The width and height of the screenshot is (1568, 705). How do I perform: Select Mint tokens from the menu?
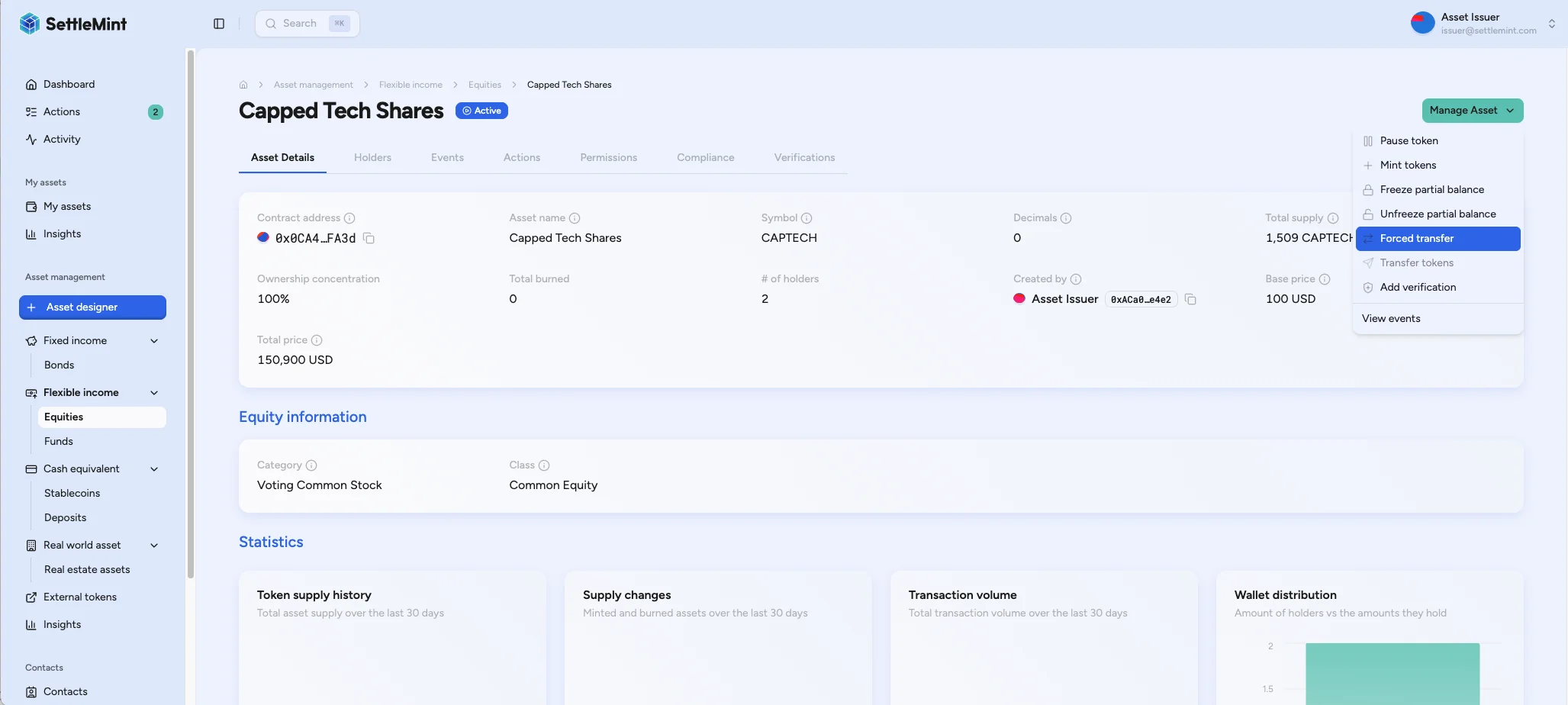click(x=1409, y=165)
